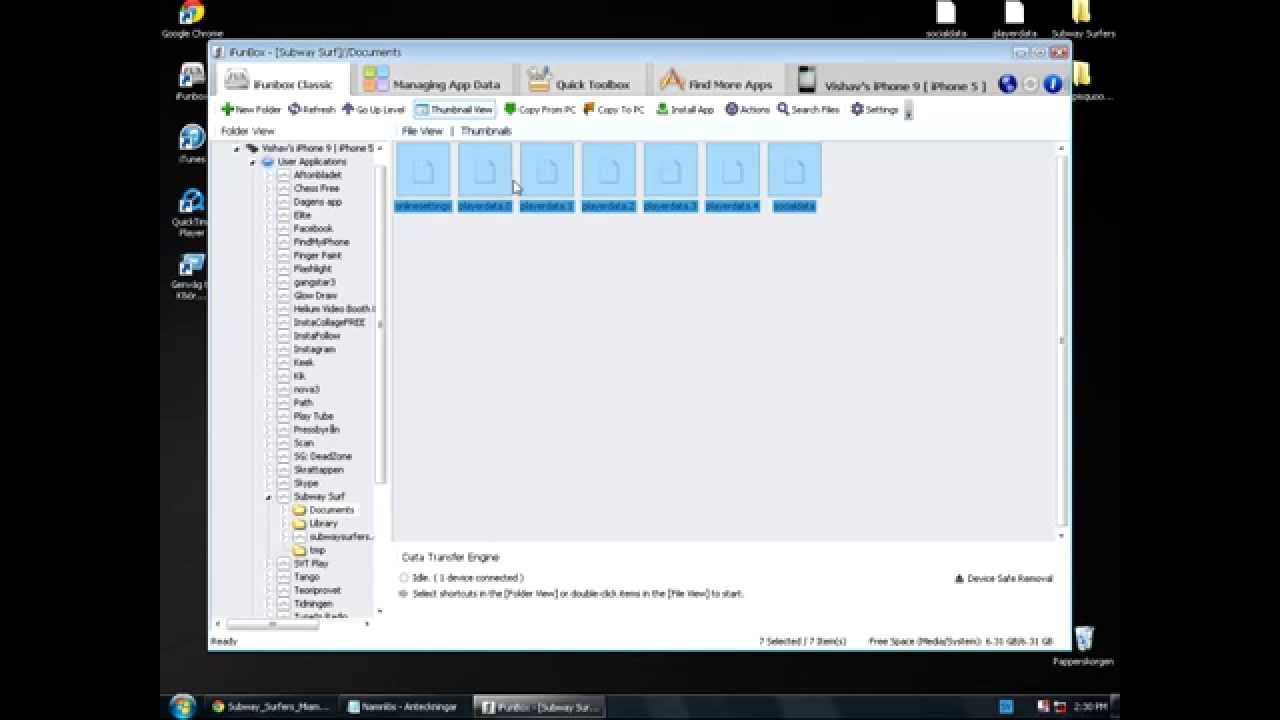Open the Actions menu

[x=747, y=110]
